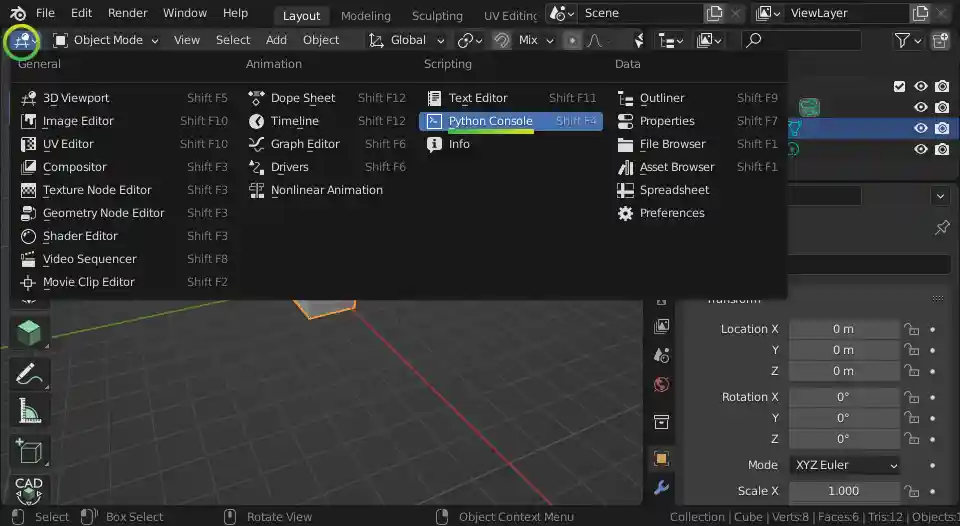Open the viewport Add menu
This screenshot has height=526, width=960.
pos(276,40)
